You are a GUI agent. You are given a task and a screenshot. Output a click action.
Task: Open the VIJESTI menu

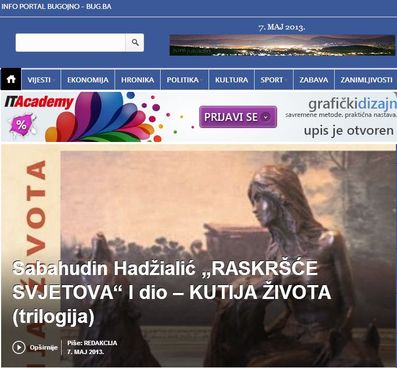(41, 80)
